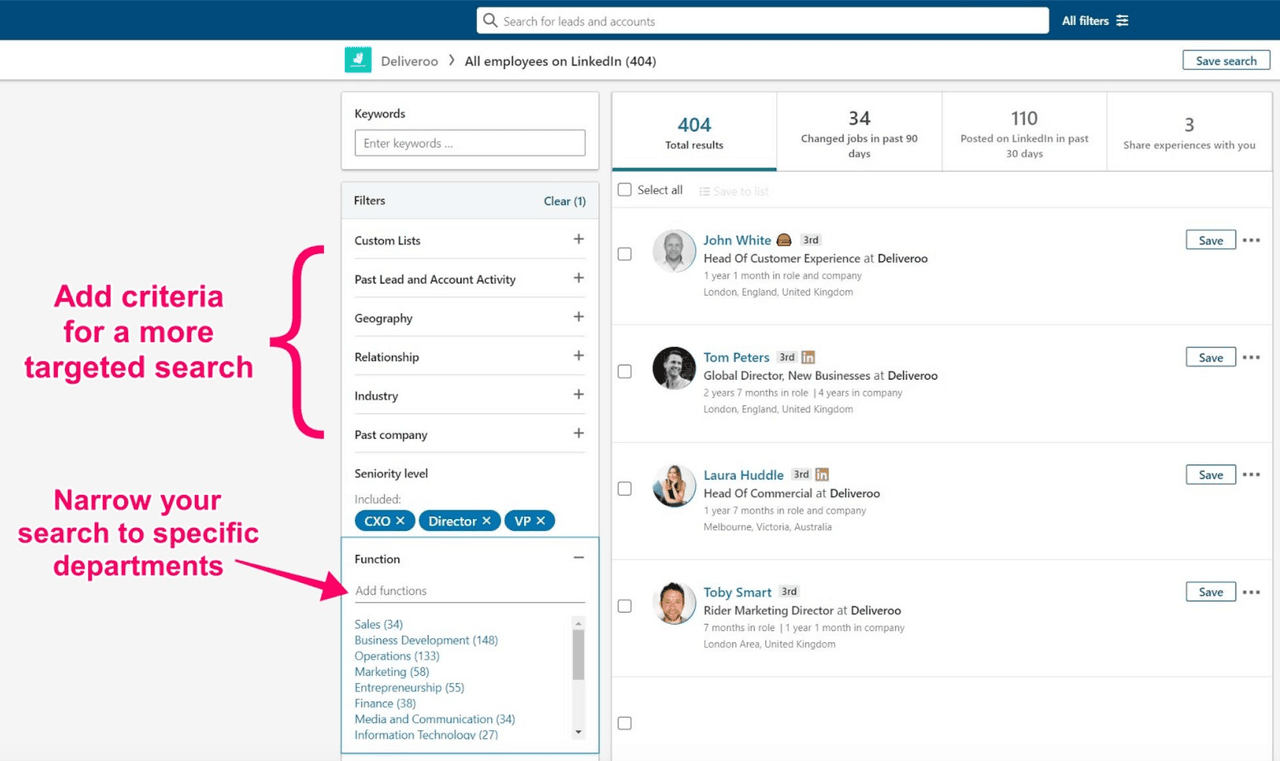Open the three-dot menu beside John White
The width and height of the screenshot is (1280, 761).
1252,240
